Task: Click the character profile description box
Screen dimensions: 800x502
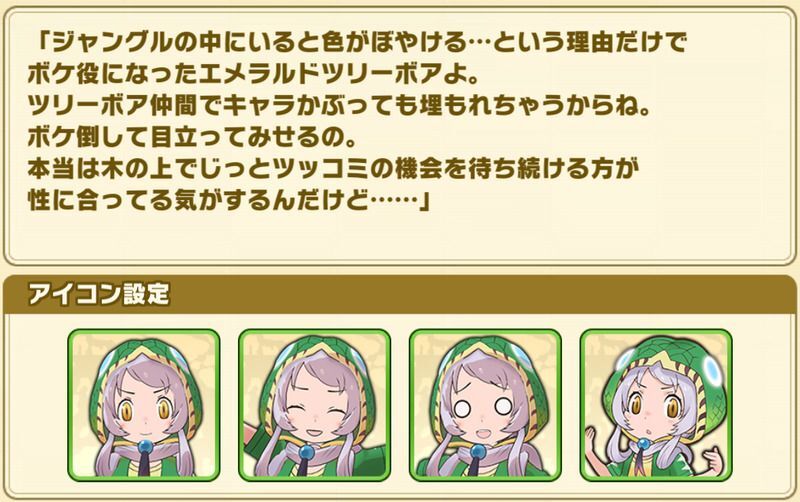Action: [400, 136]
